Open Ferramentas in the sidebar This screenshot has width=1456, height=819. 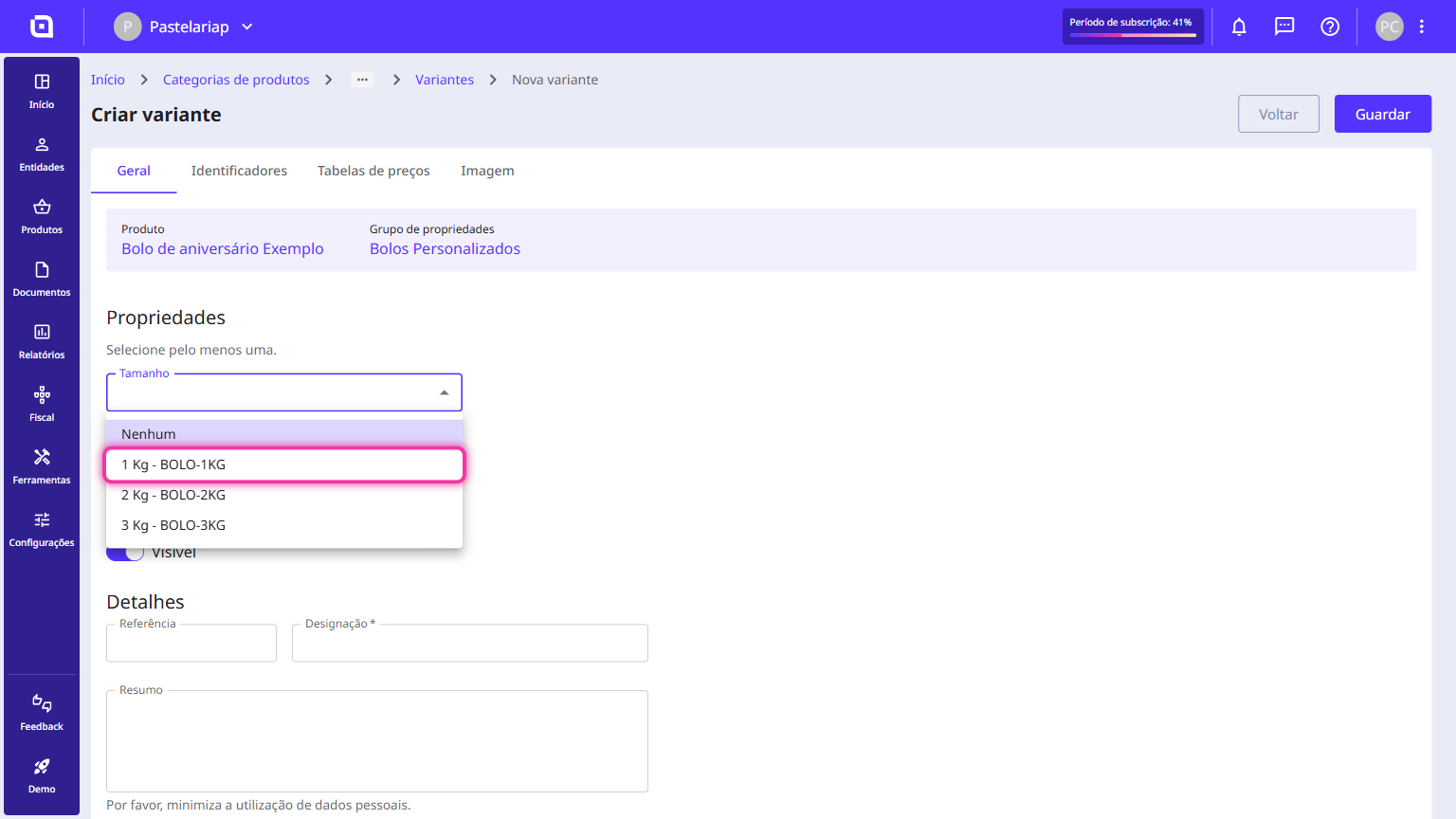(42, 466)
